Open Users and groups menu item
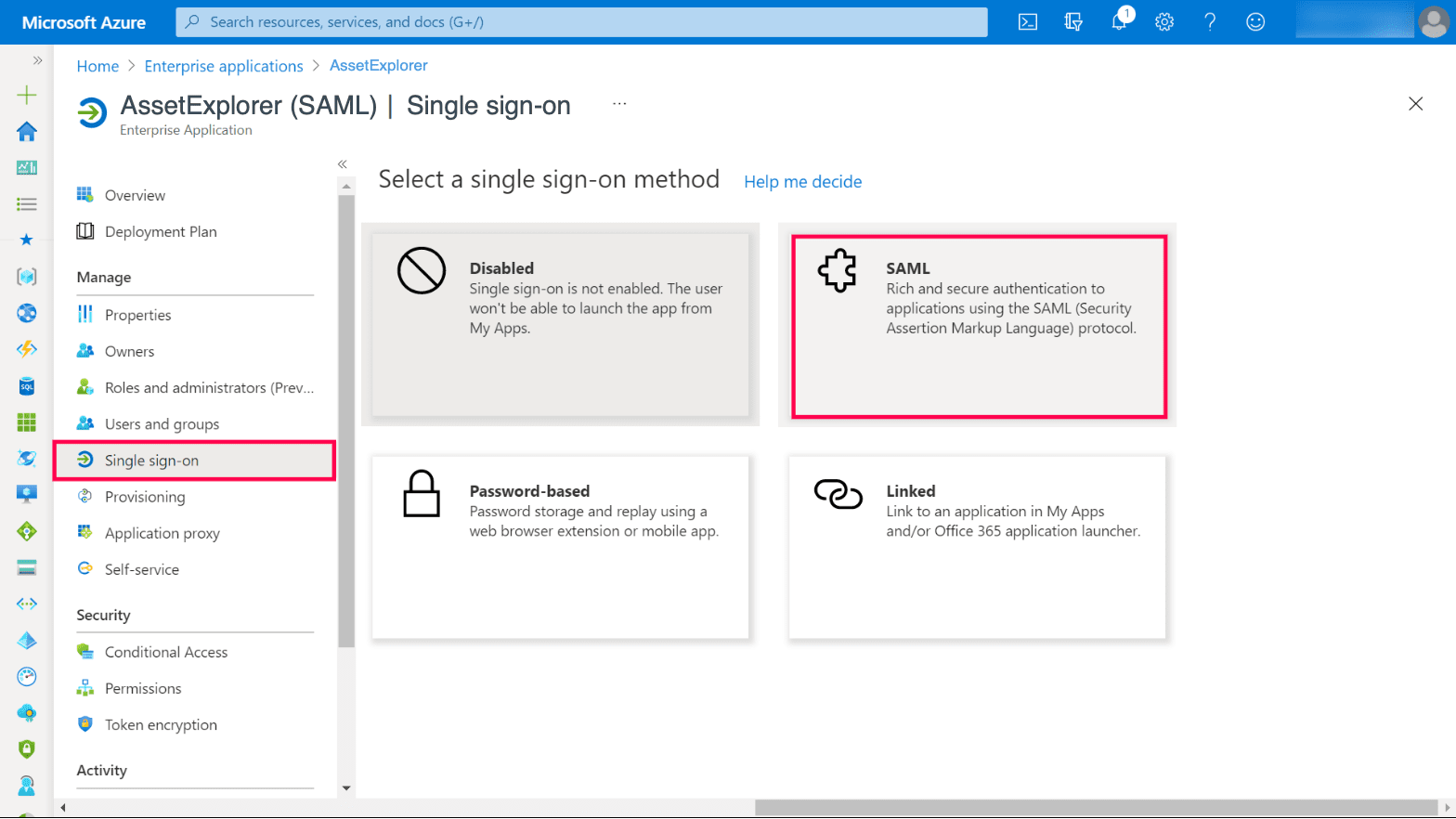The height and width of the screenshot is (819, 1456). pos(162,424)
